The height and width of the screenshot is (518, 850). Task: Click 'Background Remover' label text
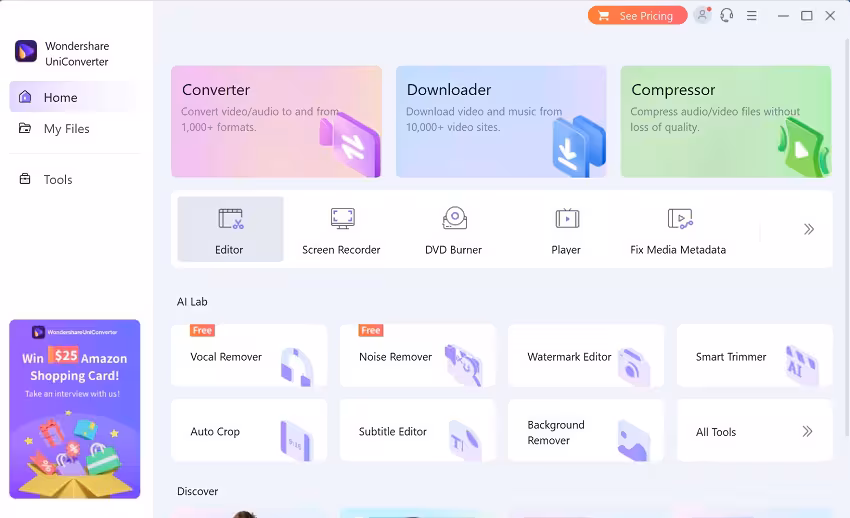556,432
